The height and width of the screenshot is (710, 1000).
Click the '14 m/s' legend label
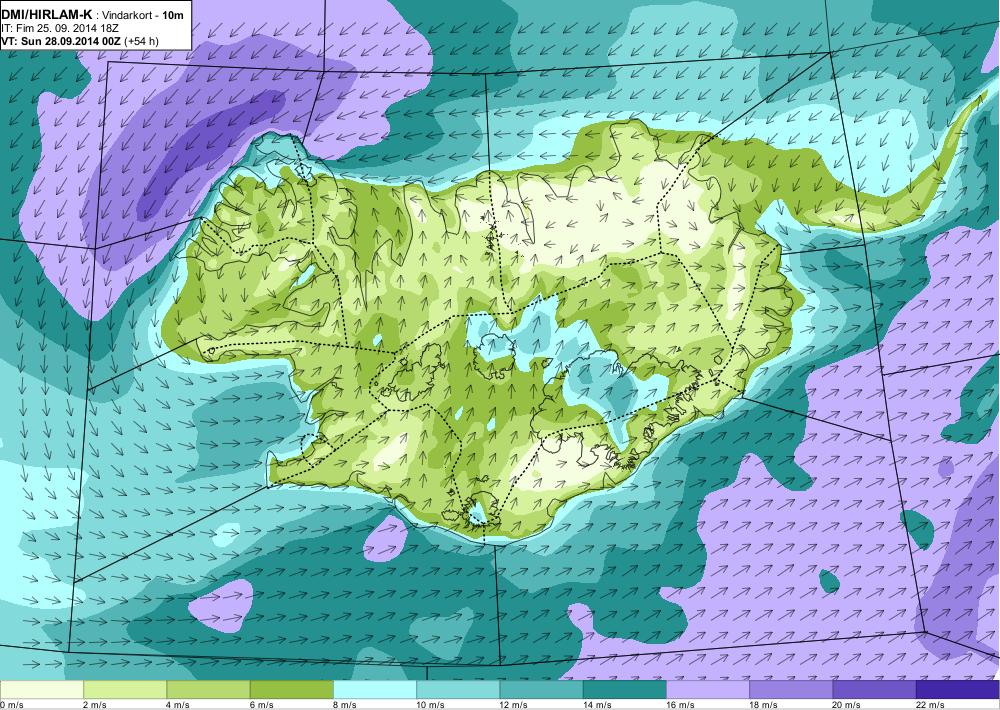pos(597,705)
